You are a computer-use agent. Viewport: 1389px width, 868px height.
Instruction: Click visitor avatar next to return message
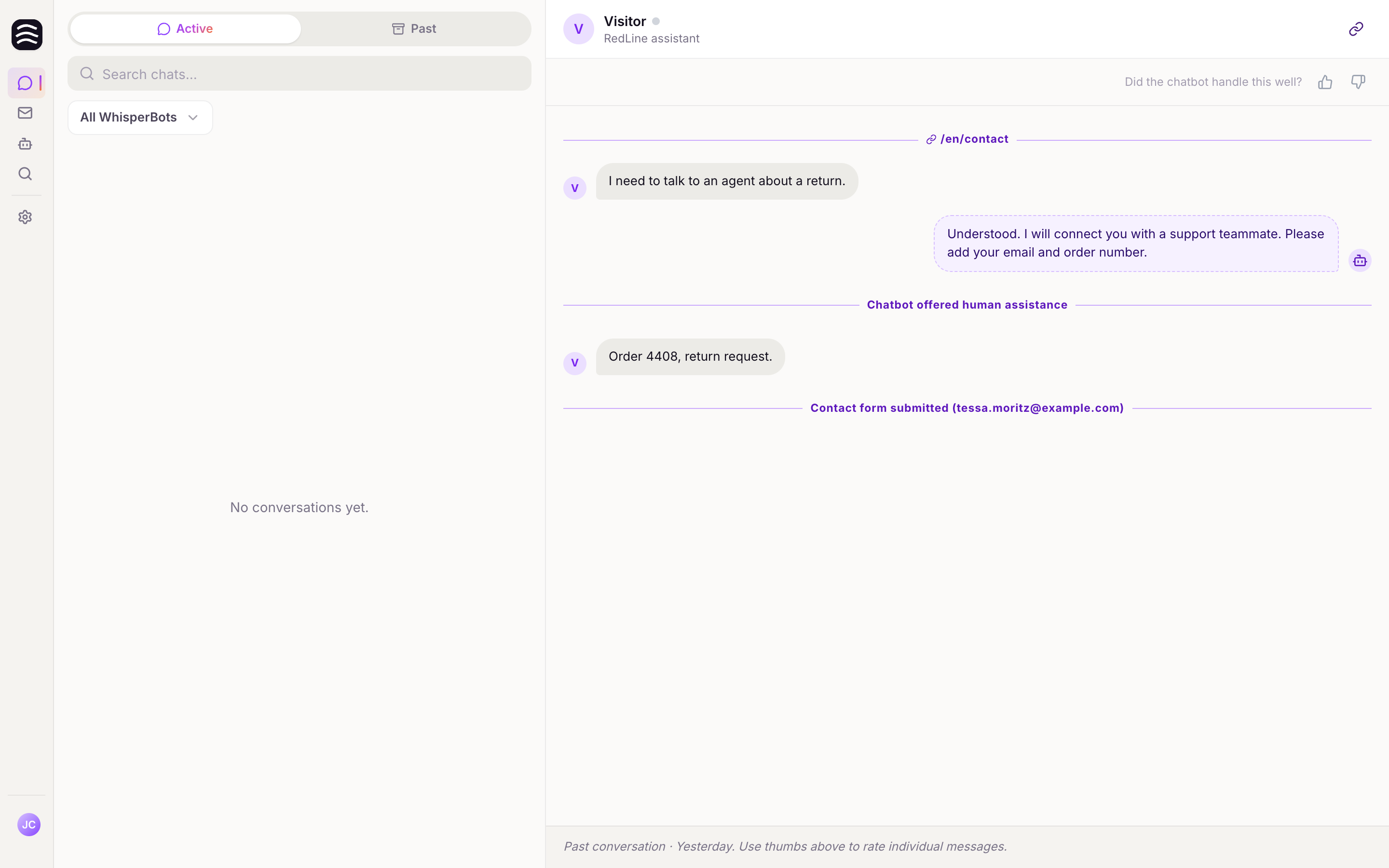(574, 188)
